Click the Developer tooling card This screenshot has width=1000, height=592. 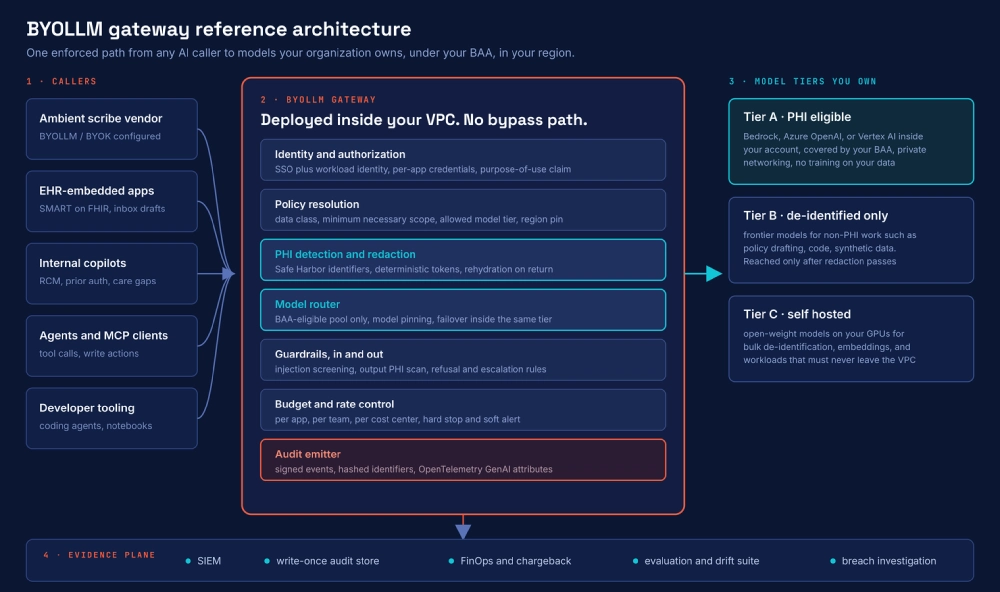pyautogui.click(x=112, y=418)
